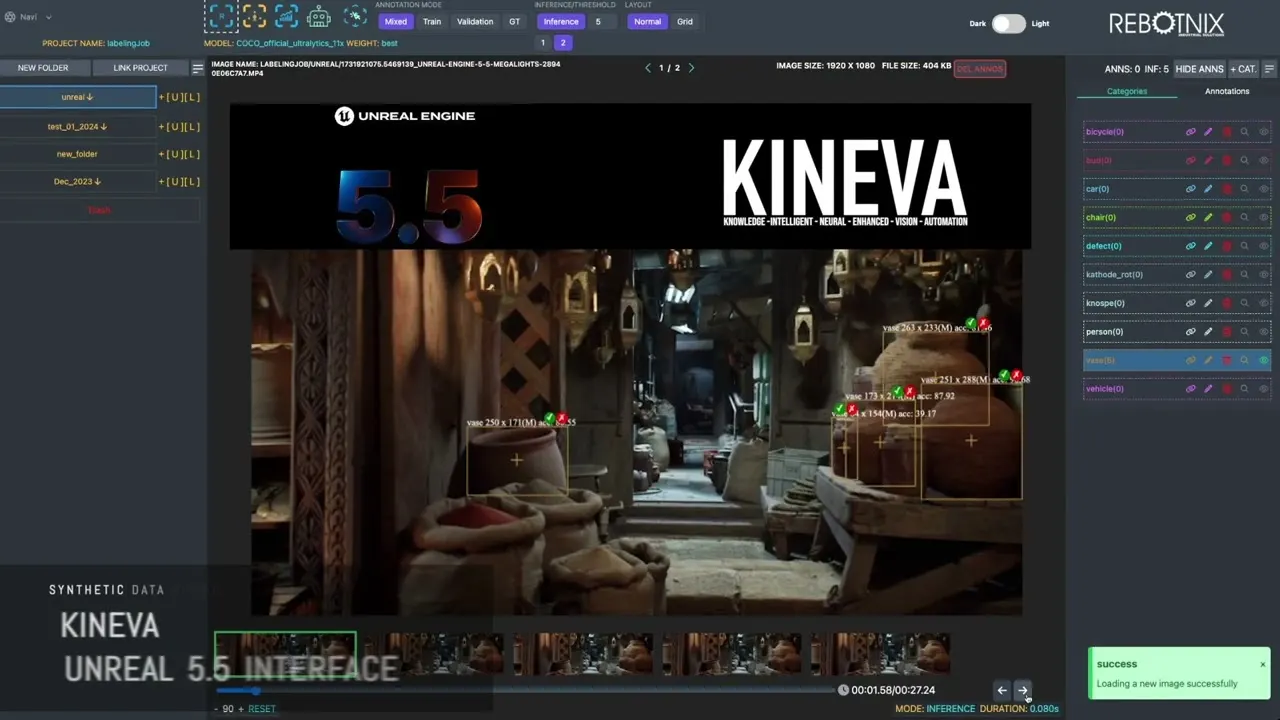The height and width of the screenshot is (720, 1280).
Task: Click the video progress slider bar
Action: point(525,690)
